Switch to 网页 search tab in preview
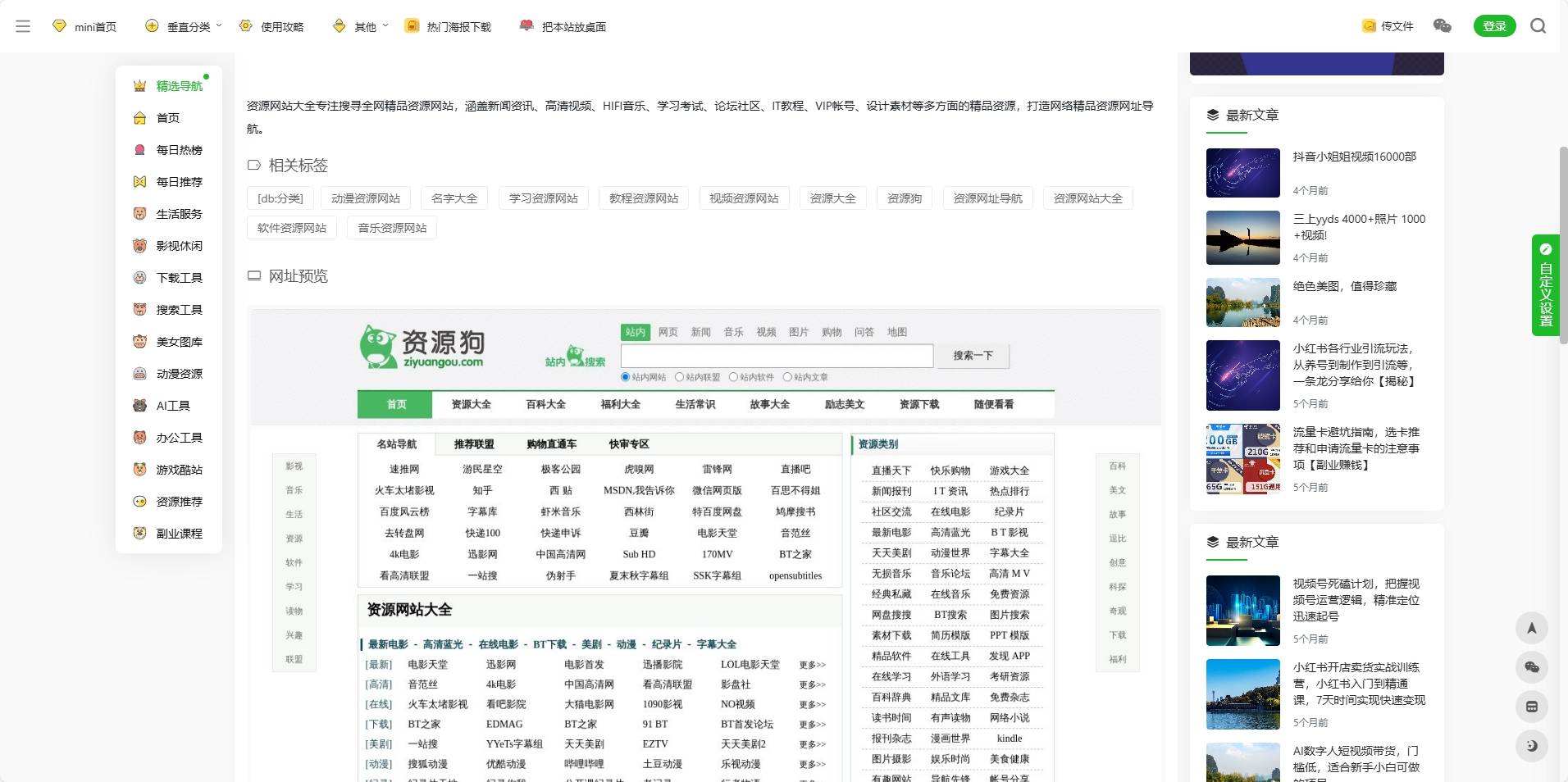Image resolution: width=1568 pixels, height=782 pixels. [x=668, y=332]
